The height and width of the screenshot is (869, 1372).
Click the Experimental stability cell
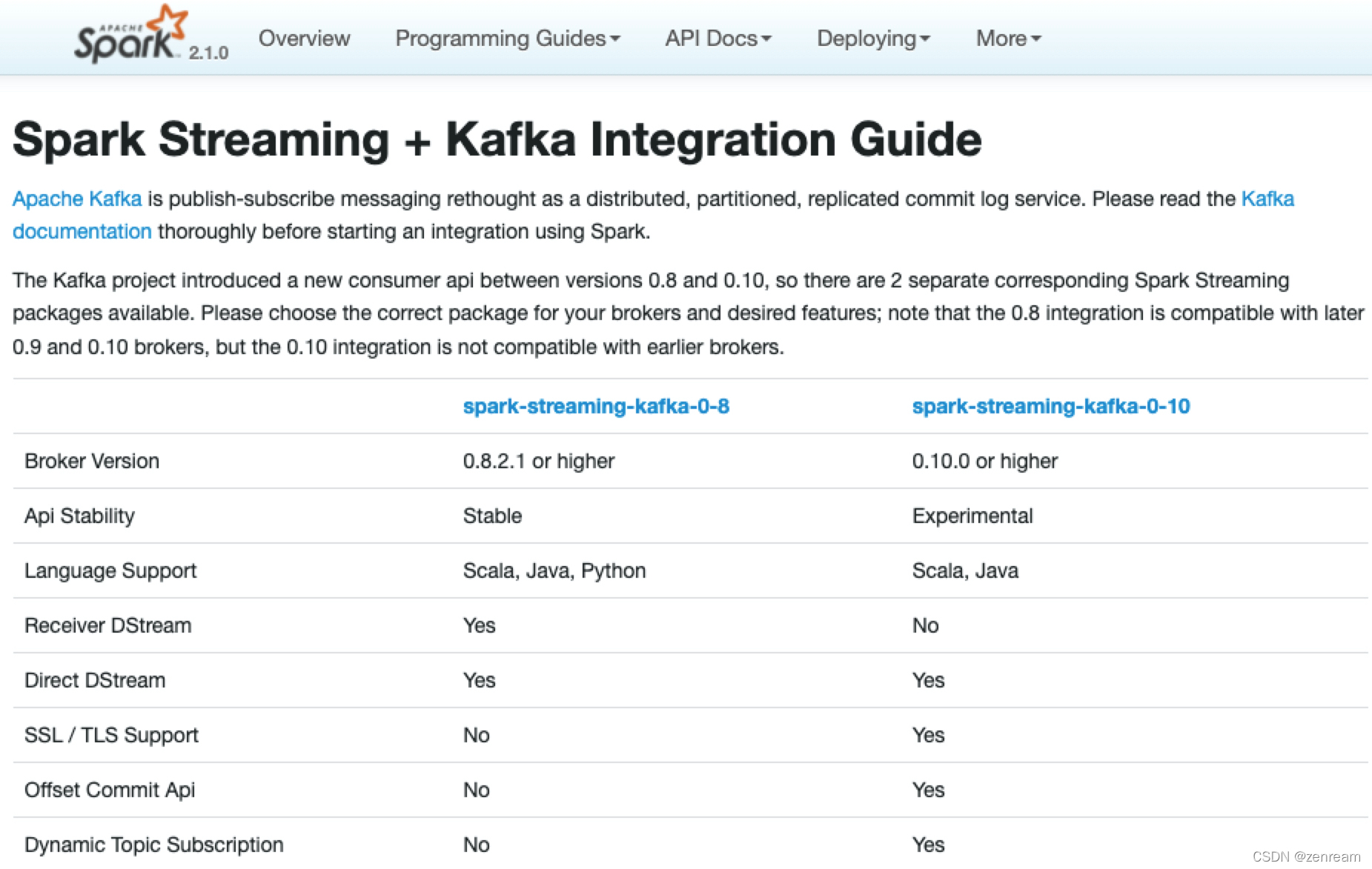click(972, 516)
